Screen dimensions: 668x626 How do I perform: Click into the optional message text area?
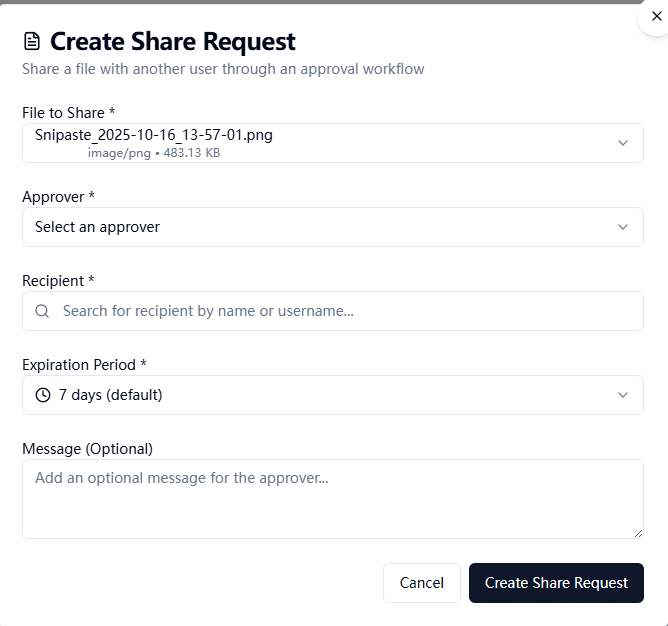click(x=332, y=498)
